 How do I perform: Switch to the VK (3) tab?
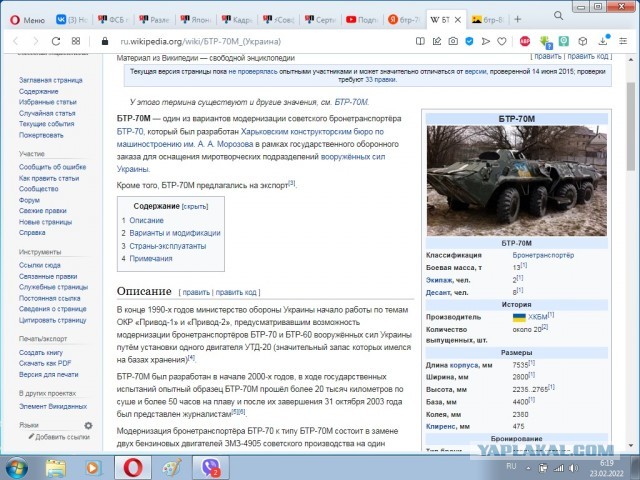72,20
